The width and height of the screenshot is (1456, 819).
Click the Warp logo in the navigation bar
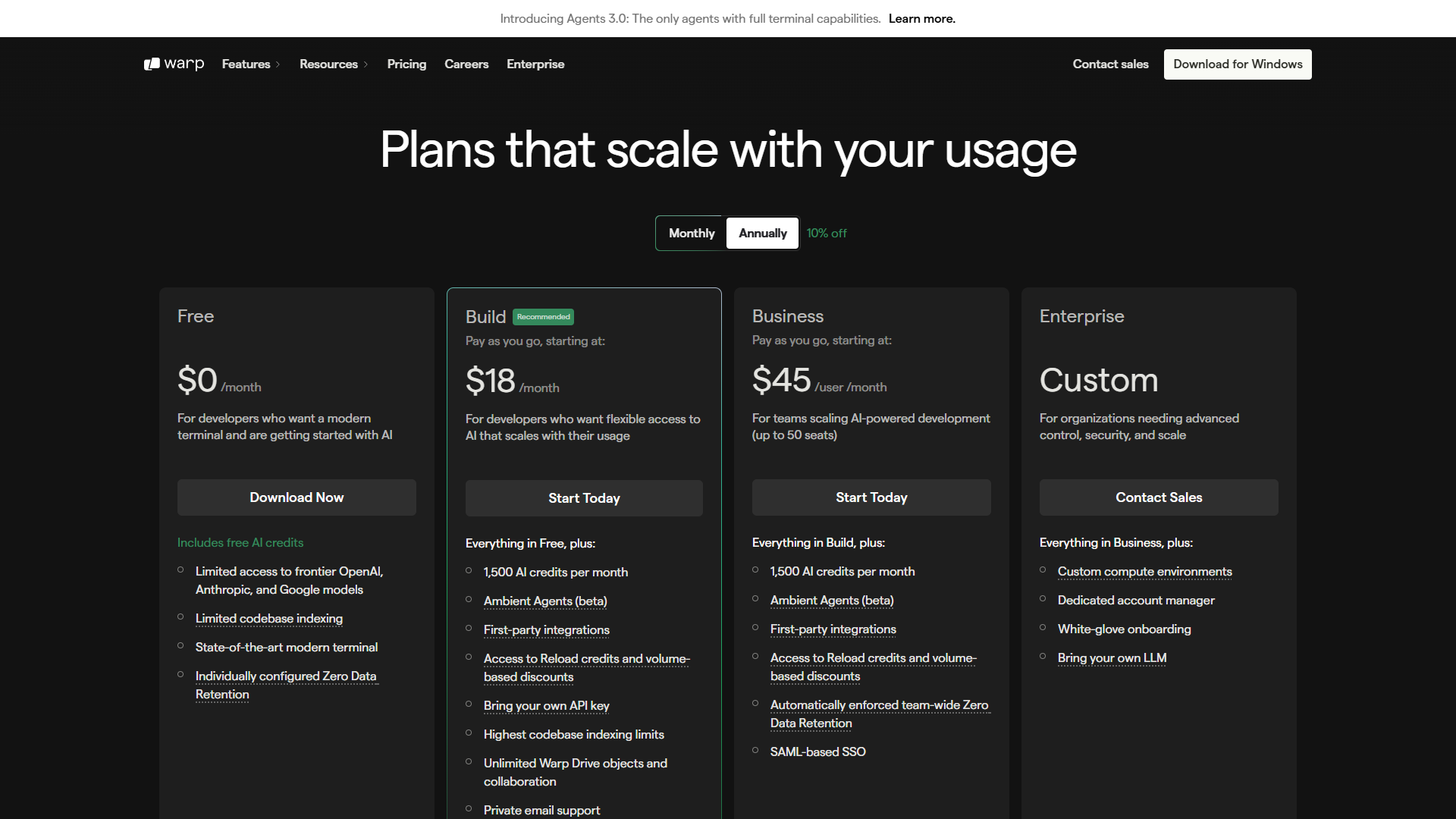coord(173,64)
